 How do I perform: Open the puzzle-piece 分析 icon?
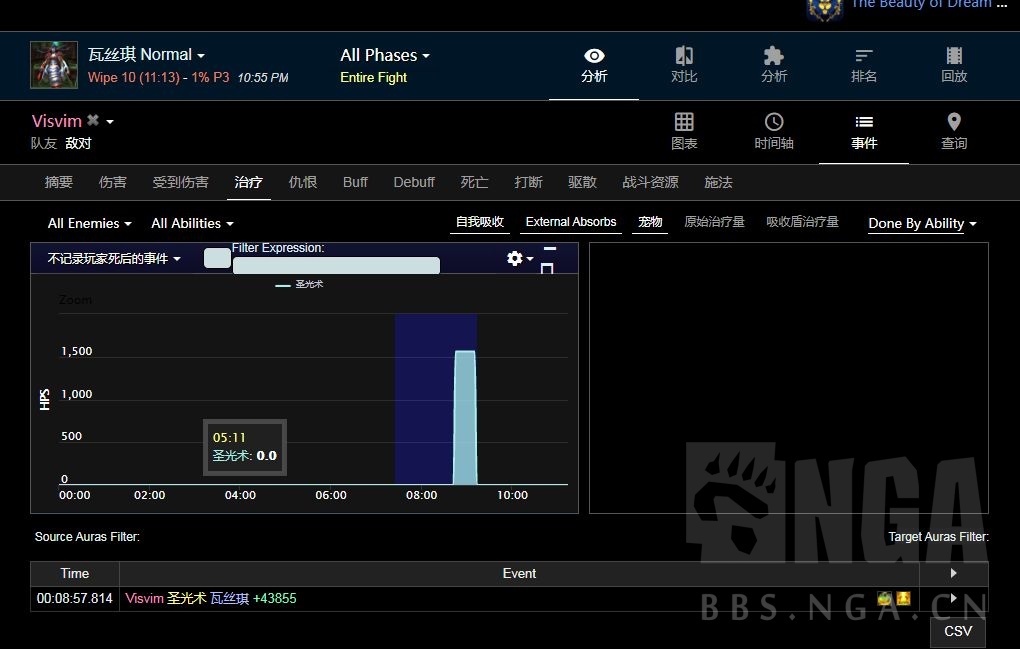pos(773,66)
